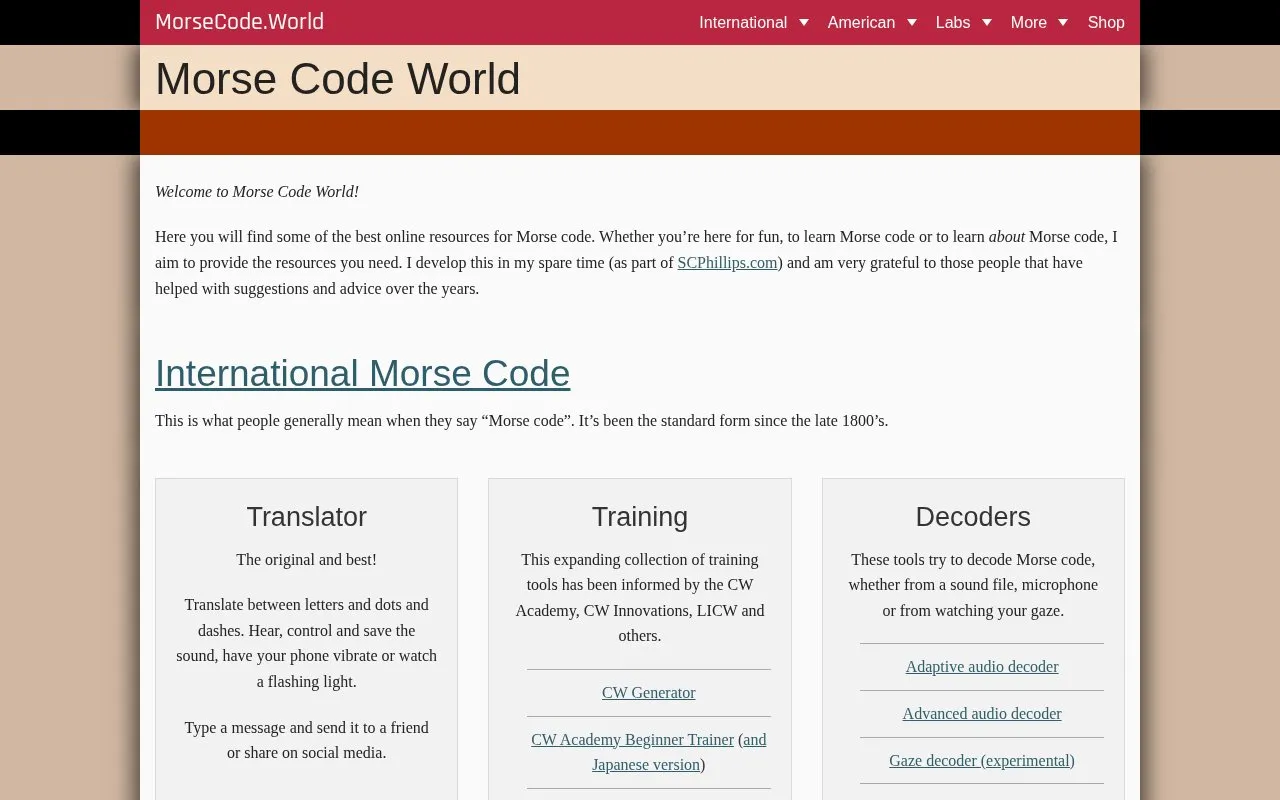Open the Adaptive audio decoder link
Image resolution: width=1280 pixels, height=800 pixels.
point(982,667)
